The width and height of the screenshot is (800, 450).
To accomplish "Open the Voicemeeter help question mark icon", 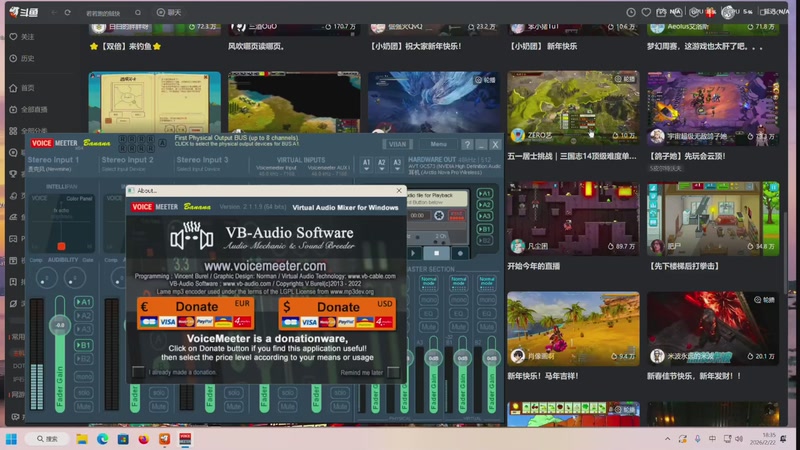I will [467, 144].
